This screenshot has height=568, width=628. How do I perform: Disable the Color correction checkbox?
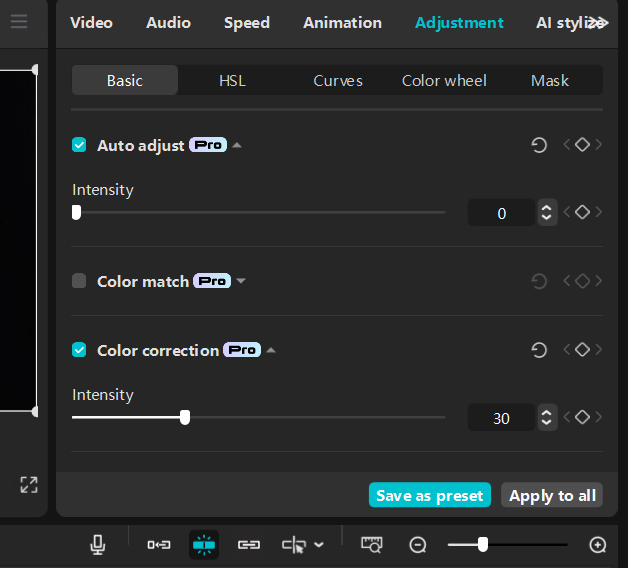[x=79, y=350]
